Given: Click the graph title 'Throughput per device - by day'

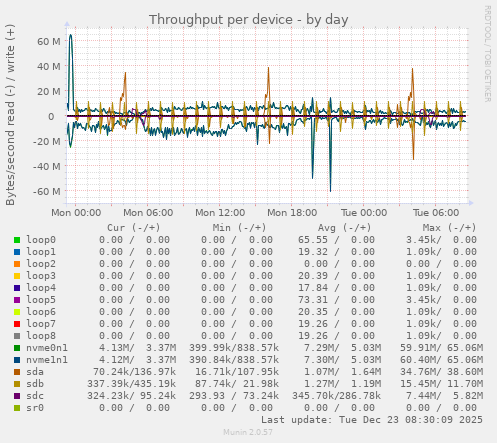Looking at the screenshot, I should tap(249, 20).
